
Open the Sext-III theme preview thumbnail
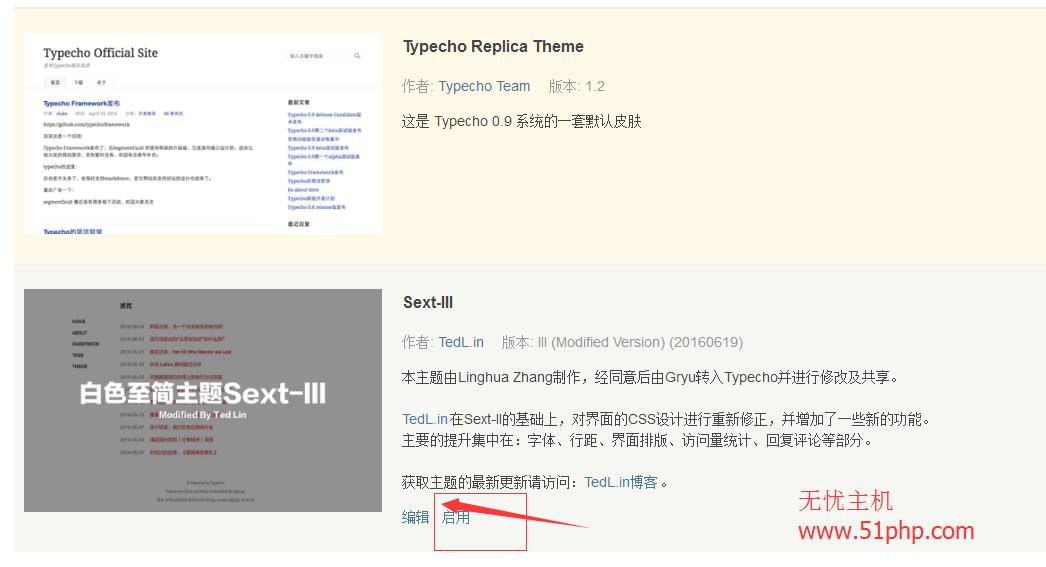click(203, 400)
